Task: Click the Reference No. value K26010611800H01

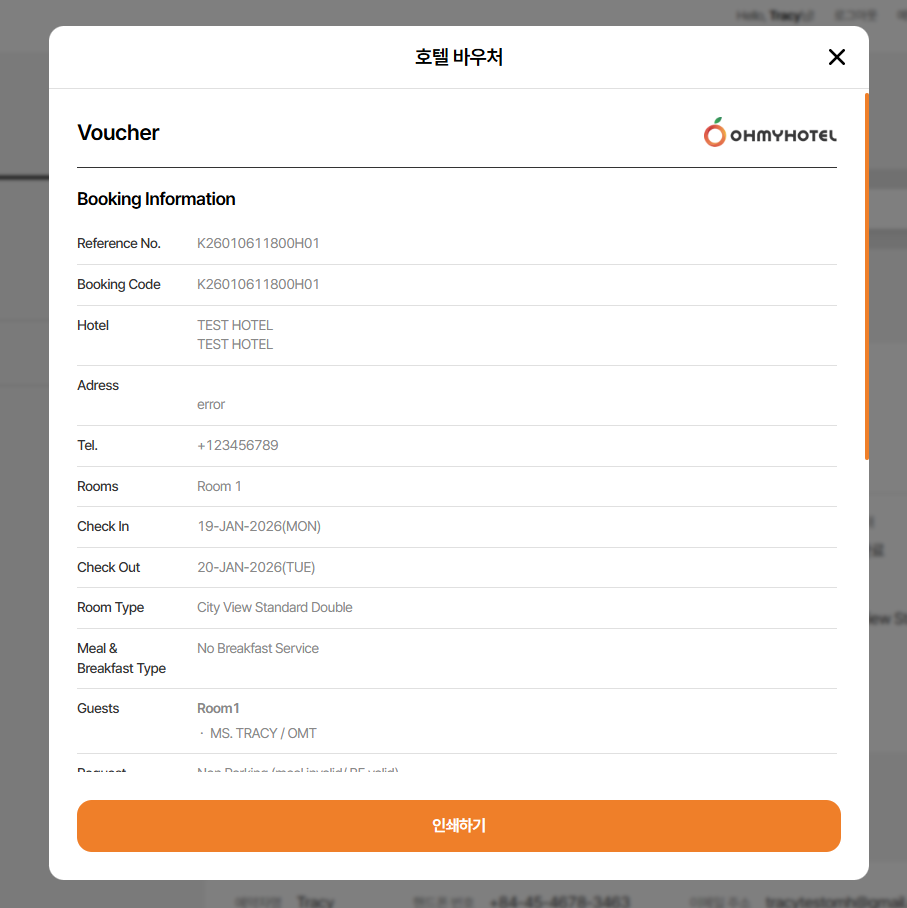Action: pos(258,243)
